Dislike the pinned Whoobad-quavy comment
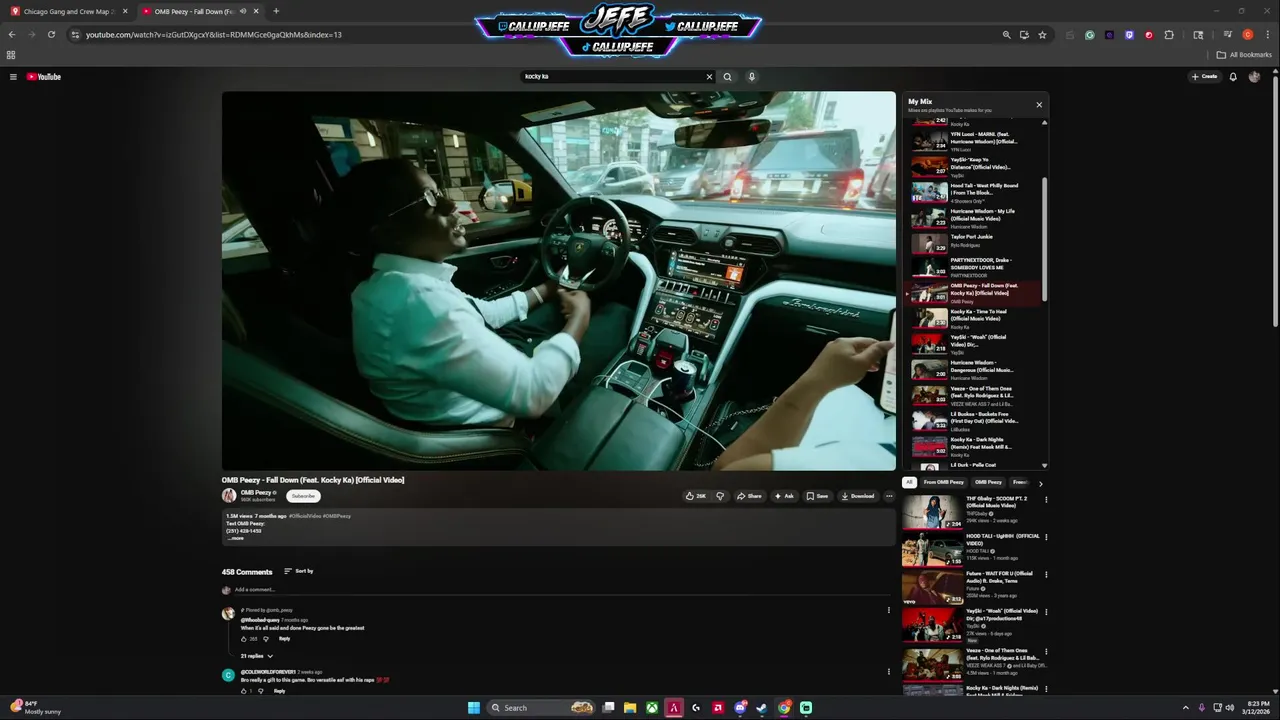 (x=268, y=639)
